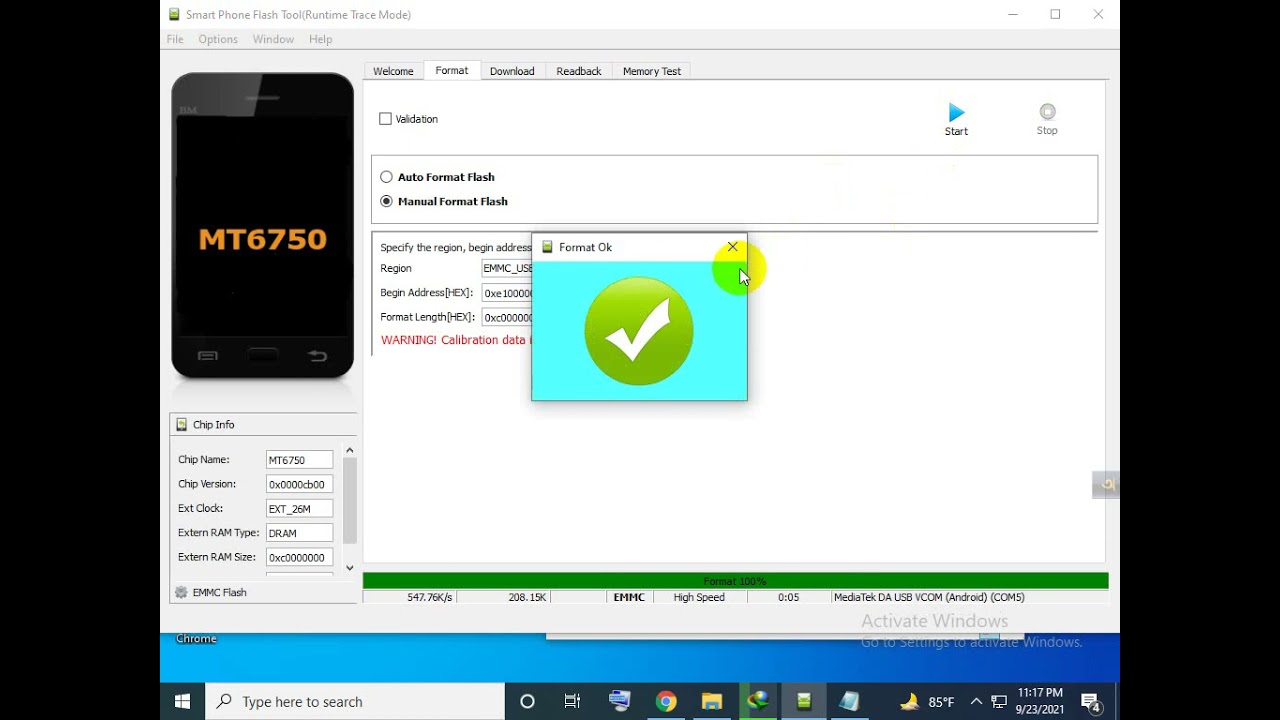Viewport: 1280px width, 720px height.
Task: Click the Extern RAM Size field
Action: (x=299, y=557)
